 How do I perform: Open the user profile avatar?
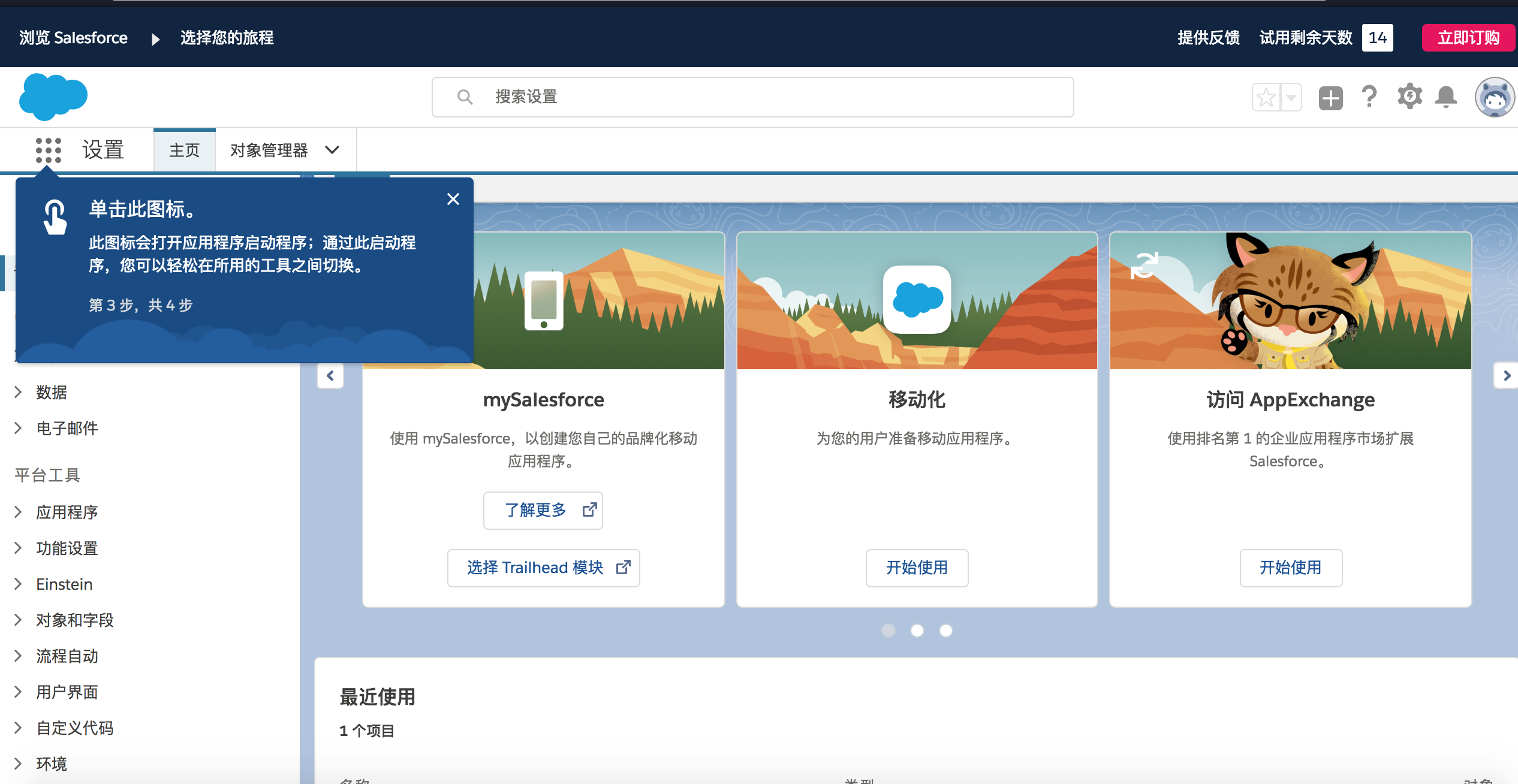pos(1495,97)
